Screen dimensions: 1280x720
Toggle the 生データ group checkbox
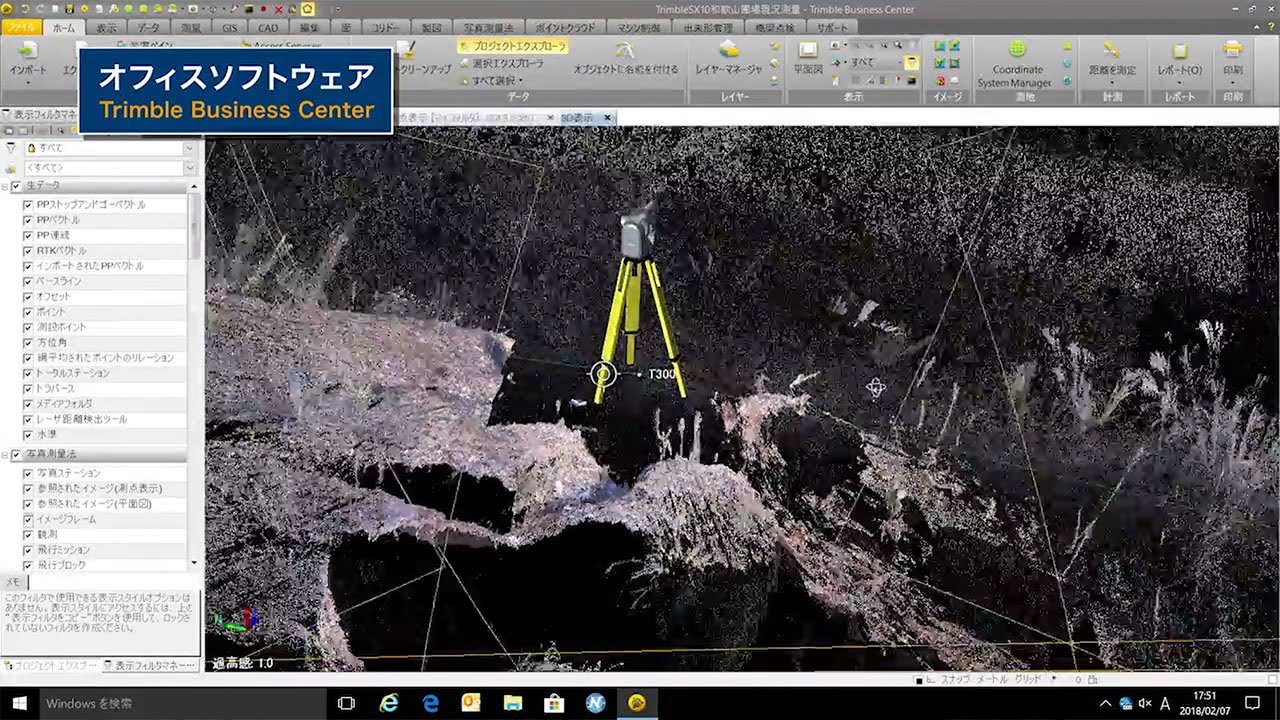(16, 187)
